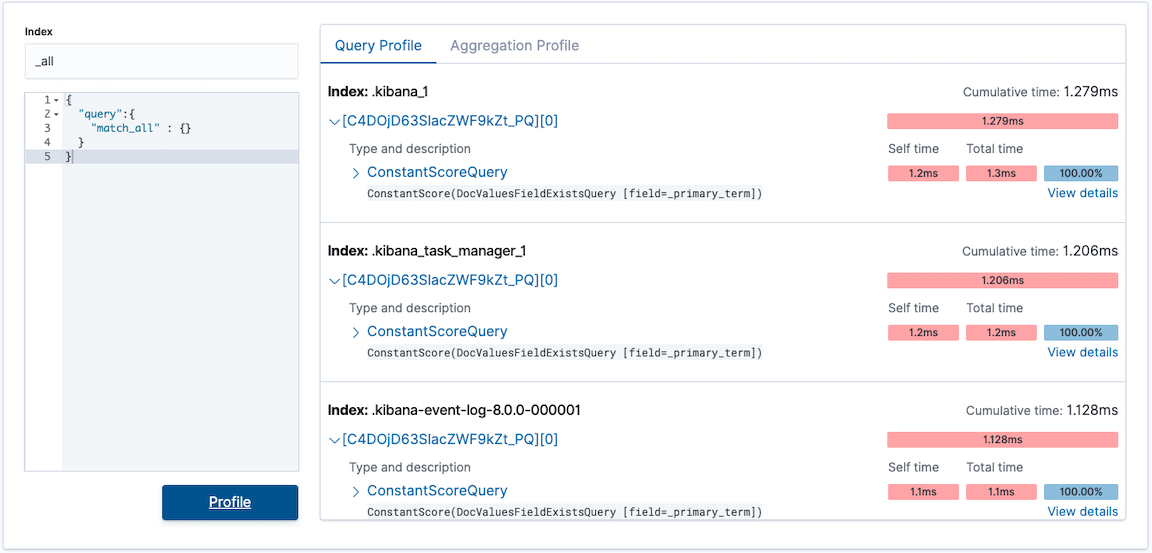Fold the code at line 1 arrow
The height and width of the screenshot is (553, 1152).
56,101
